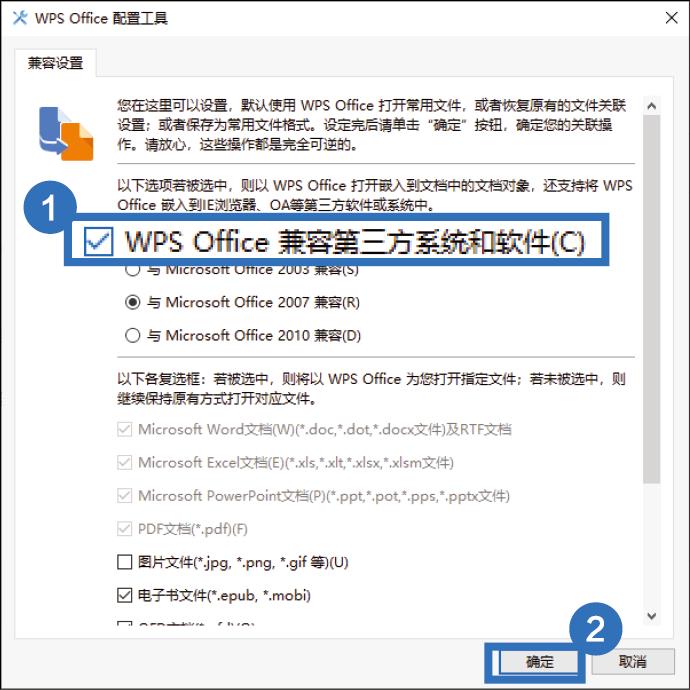Toggle the Microsoft Word文档 checkbox

[x=125, y=429]
